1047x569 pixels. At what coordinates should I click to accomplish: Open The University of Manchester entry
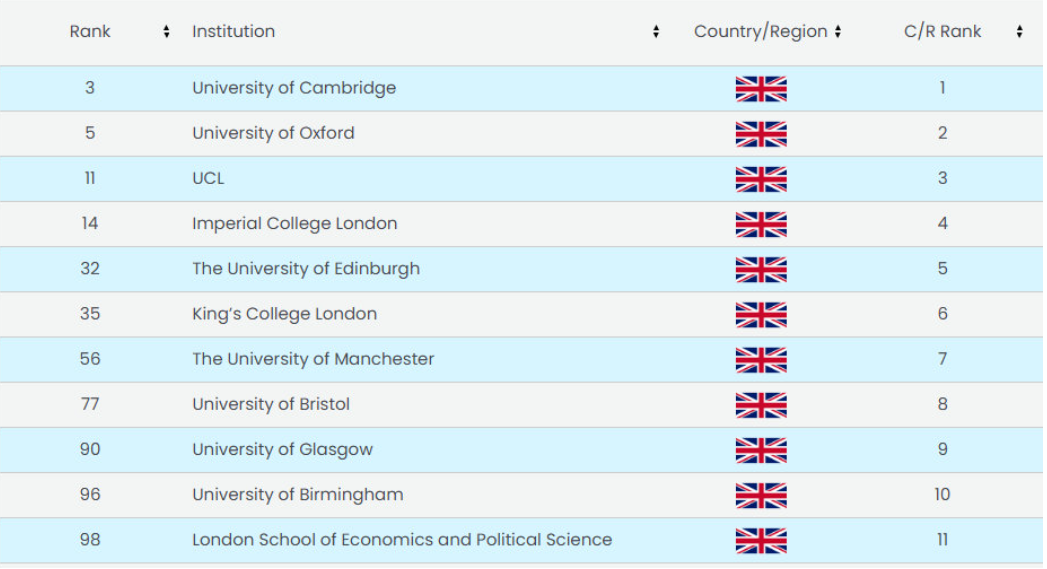pyautogui.click(x=312, y=359)
